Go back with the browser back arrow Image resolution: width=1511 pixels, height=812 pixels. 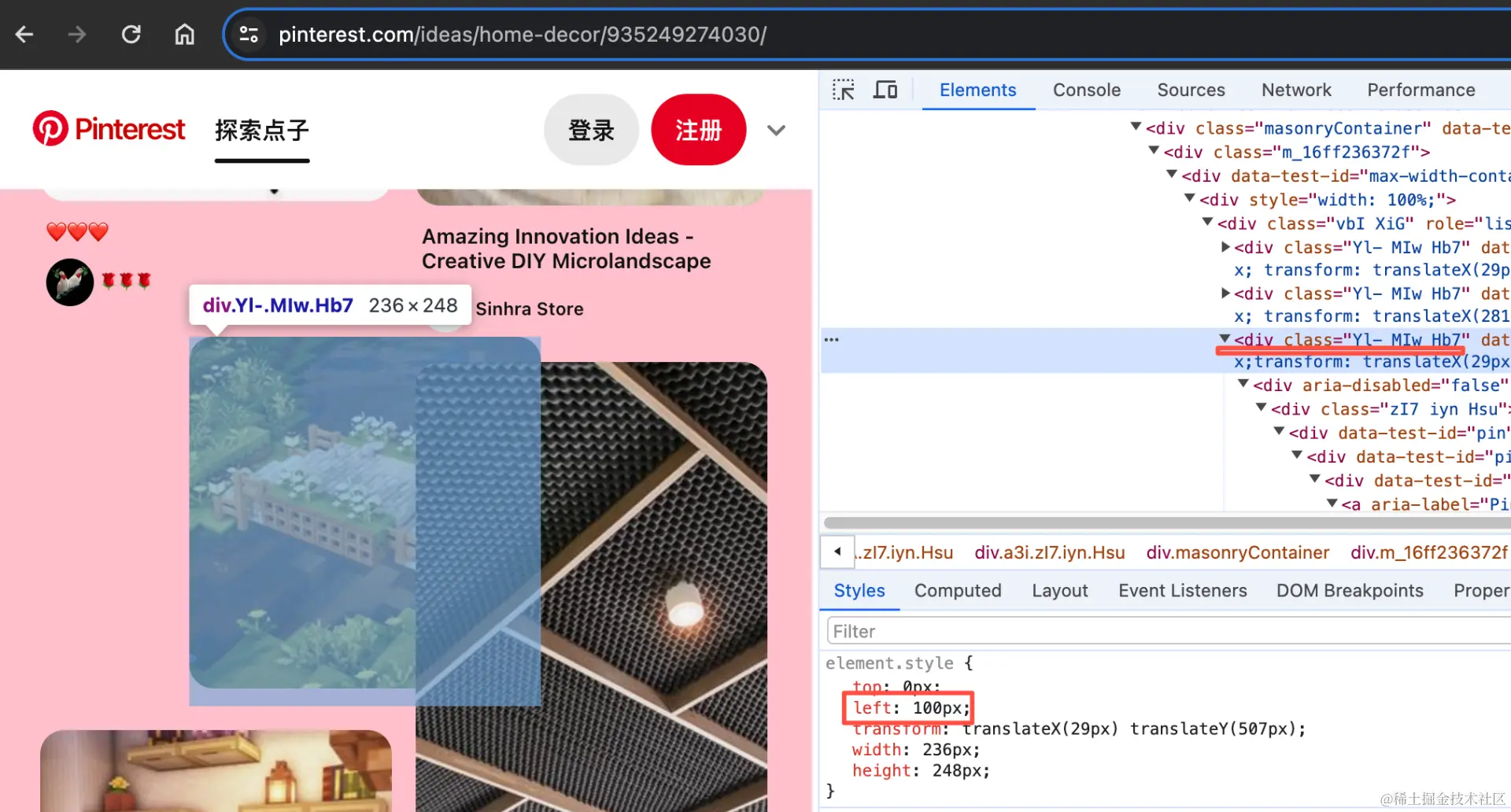(24, 35)
